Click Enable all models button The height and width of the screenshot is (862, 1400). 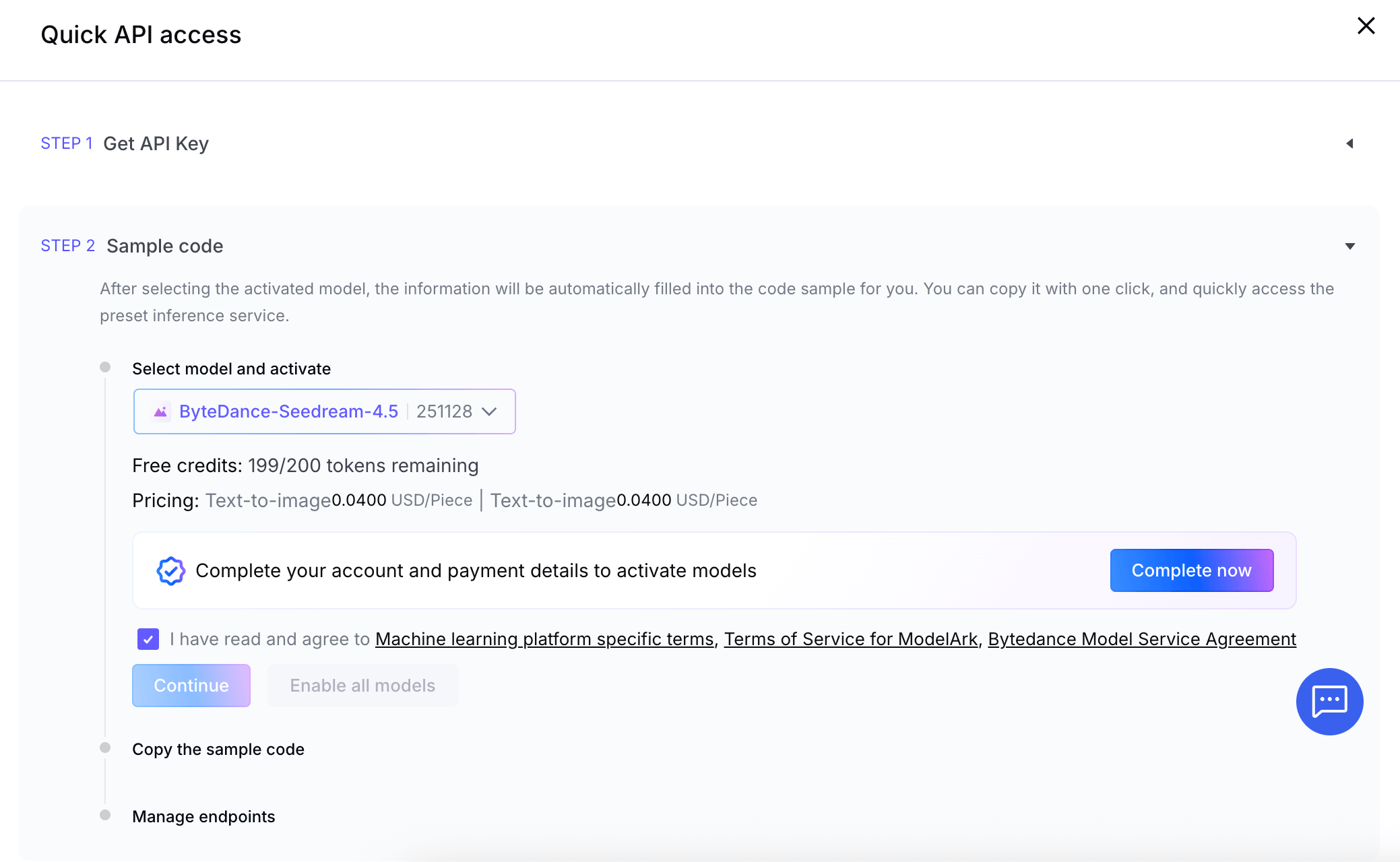[x=362, y=686]
